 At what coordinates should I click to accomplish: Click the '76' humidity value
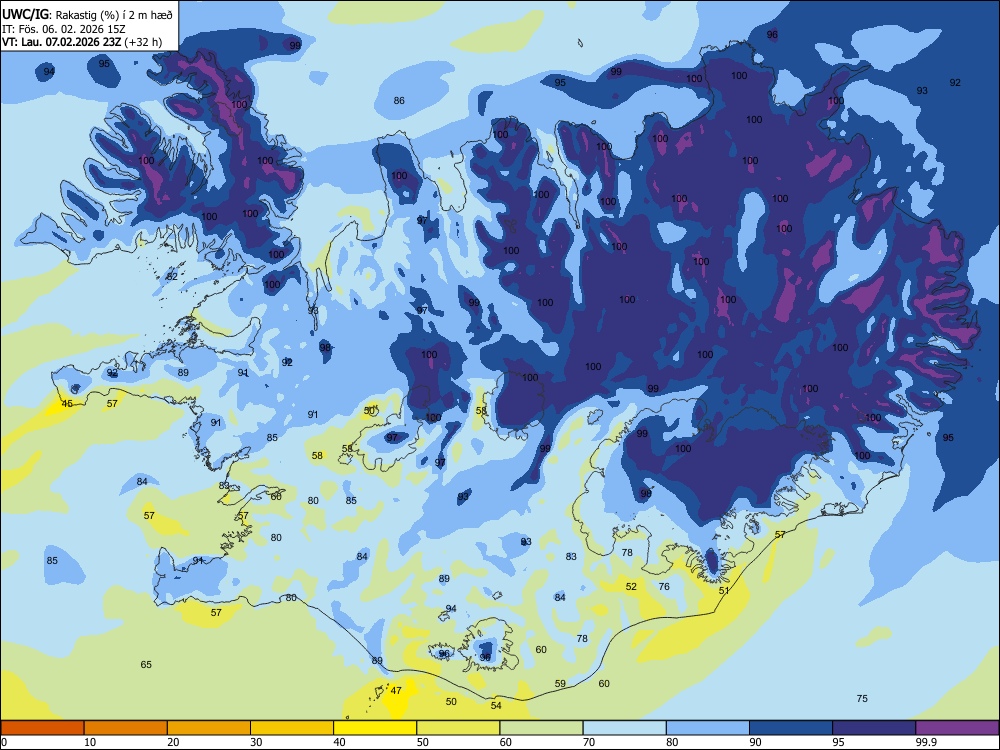click(664, 587)
